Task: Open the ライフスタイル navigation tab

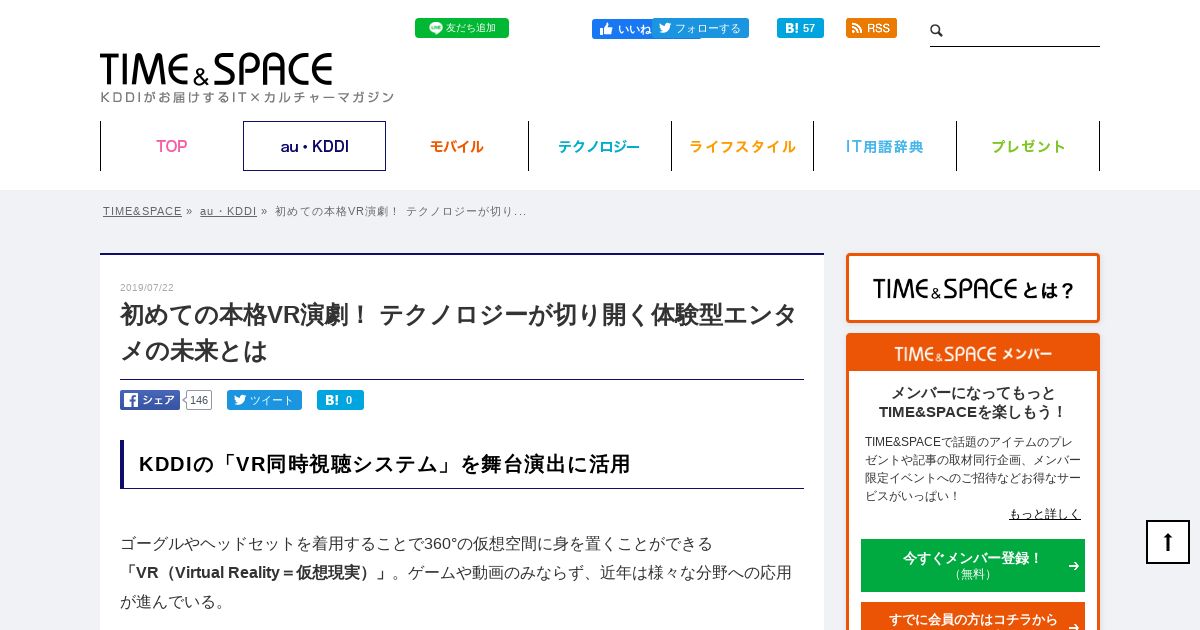Action: [742, 146]
